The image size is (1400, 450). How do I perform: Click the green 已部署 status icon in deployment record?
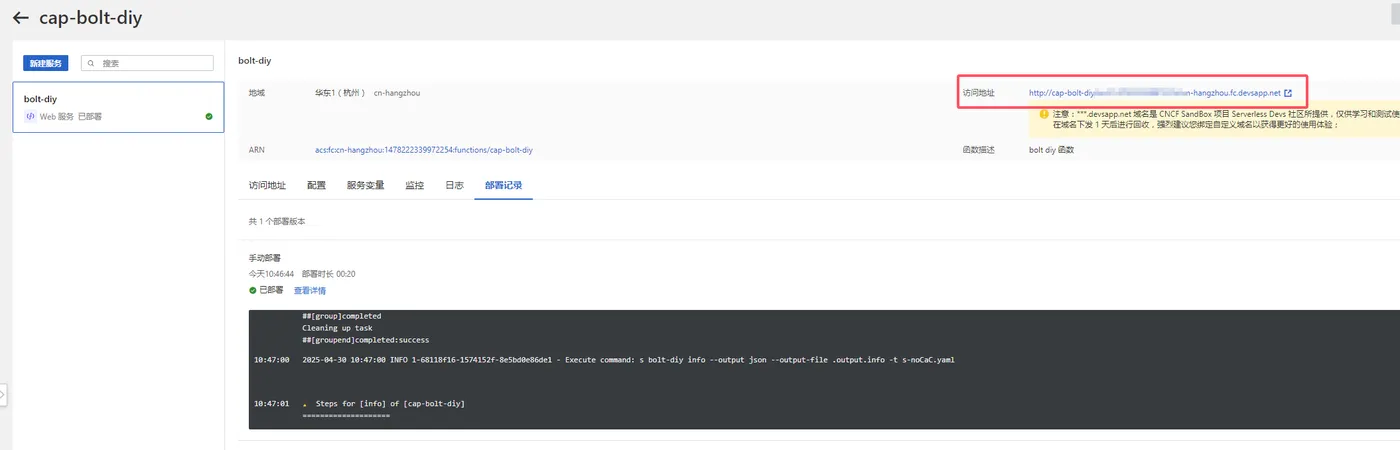(x=253, y=290)
